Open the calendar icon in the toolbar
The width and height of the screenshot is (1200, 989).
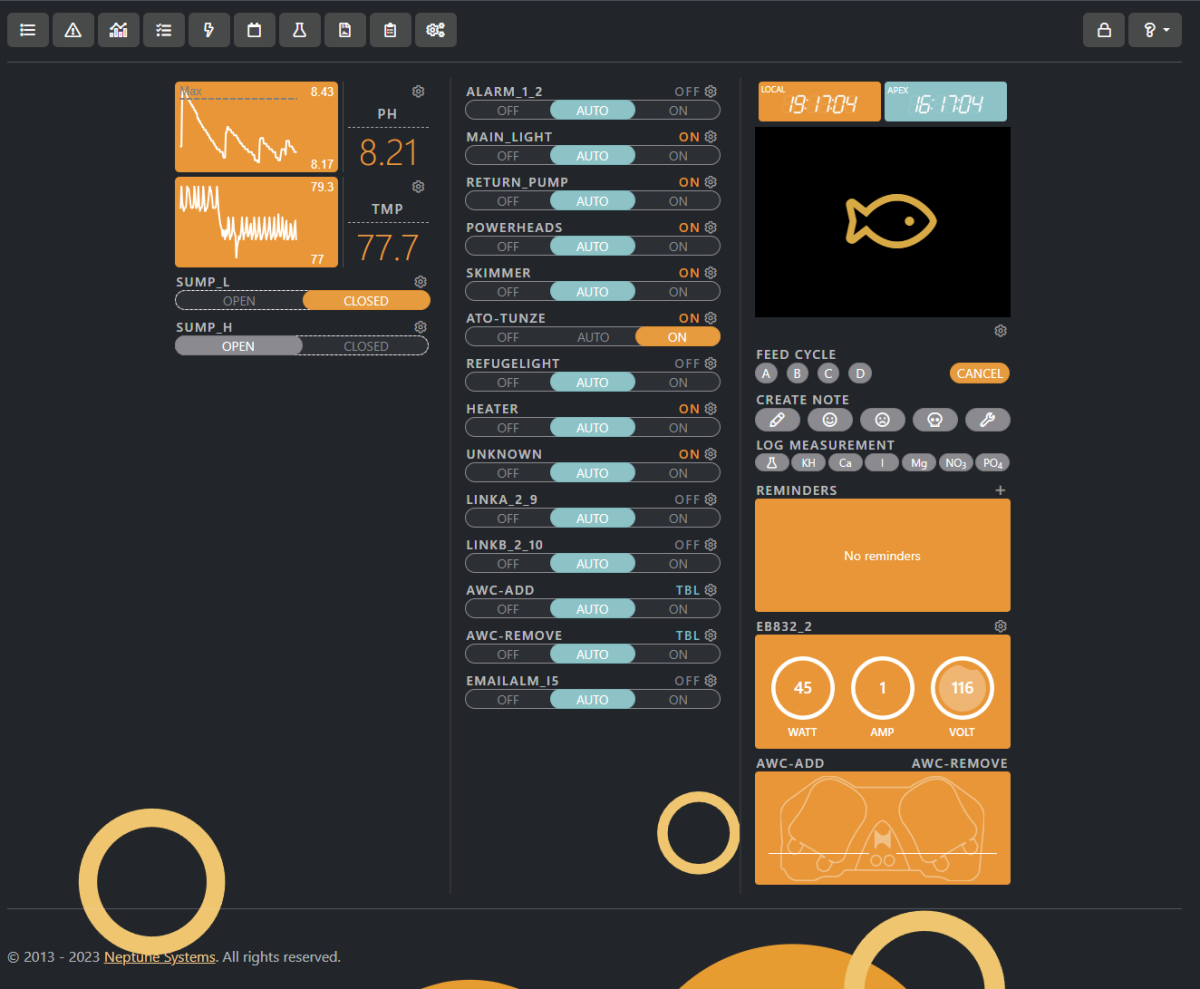pos(254,30)
